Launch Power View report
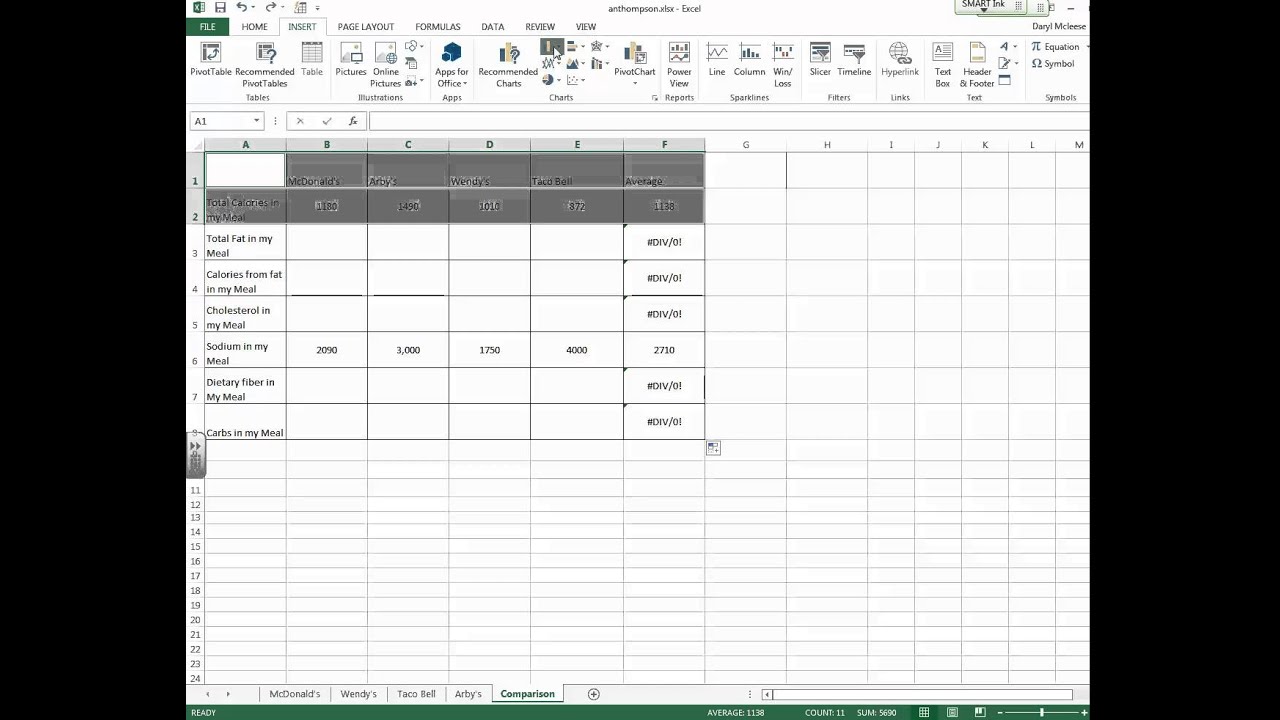The width and height of the screenshot is (1280, 720). pos(679,65)
